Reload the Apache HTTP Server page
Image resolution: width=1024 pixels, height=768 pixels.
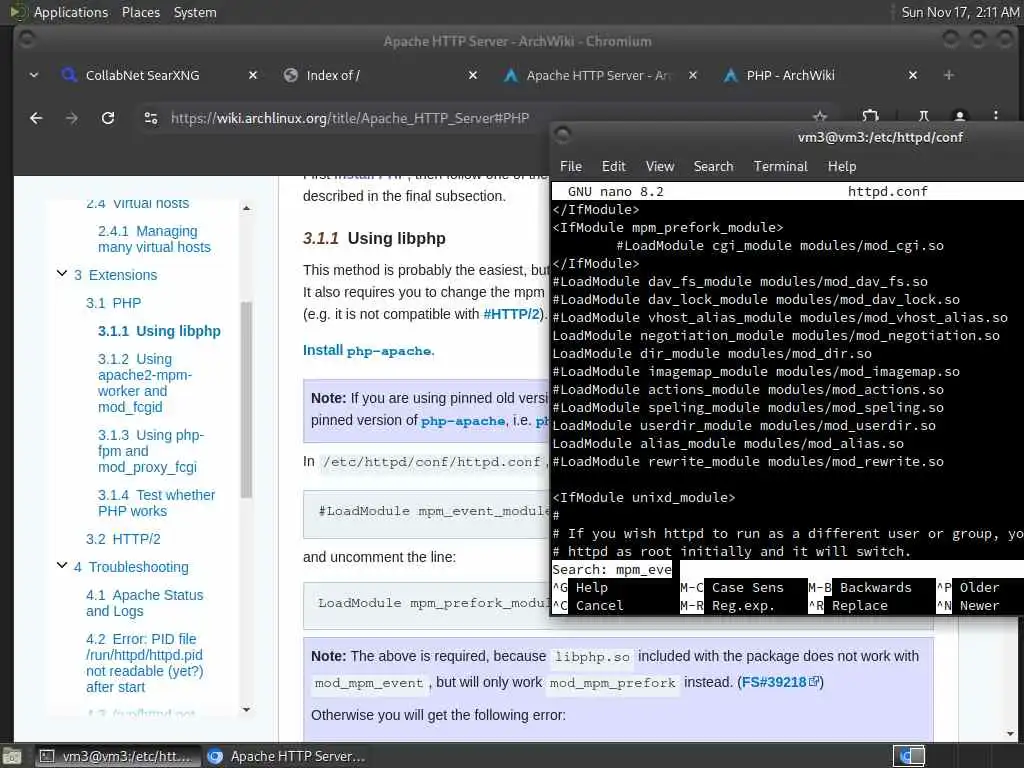(108, 118)
